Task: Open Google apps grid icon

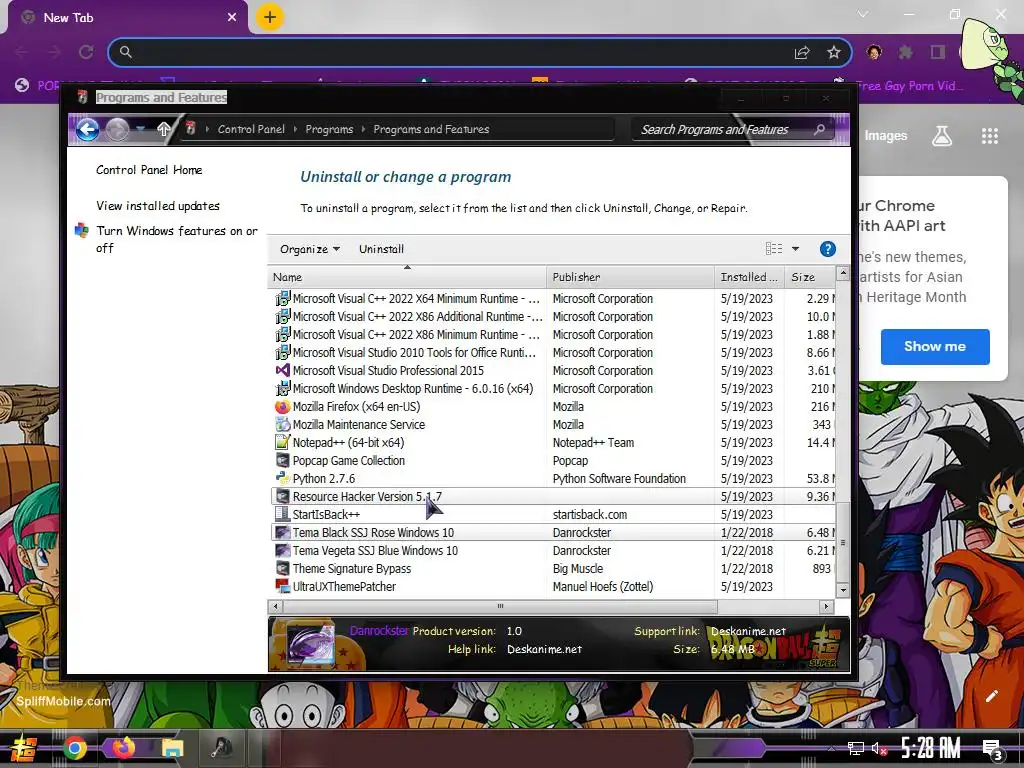Action: tap(989, 136)
